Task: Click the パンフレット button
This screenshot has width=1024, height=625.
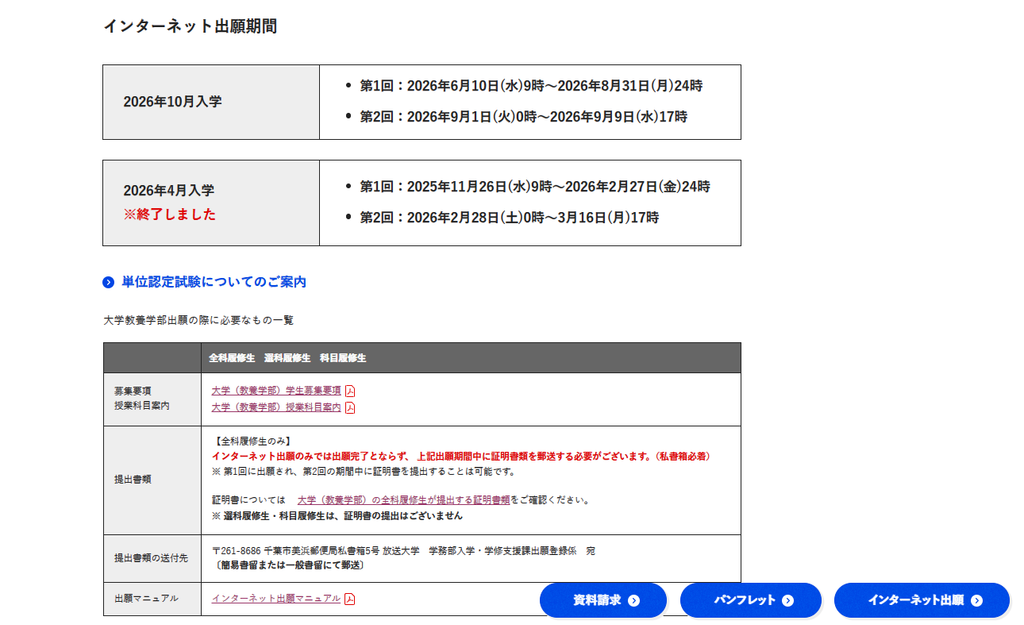Action: [750, 600]
